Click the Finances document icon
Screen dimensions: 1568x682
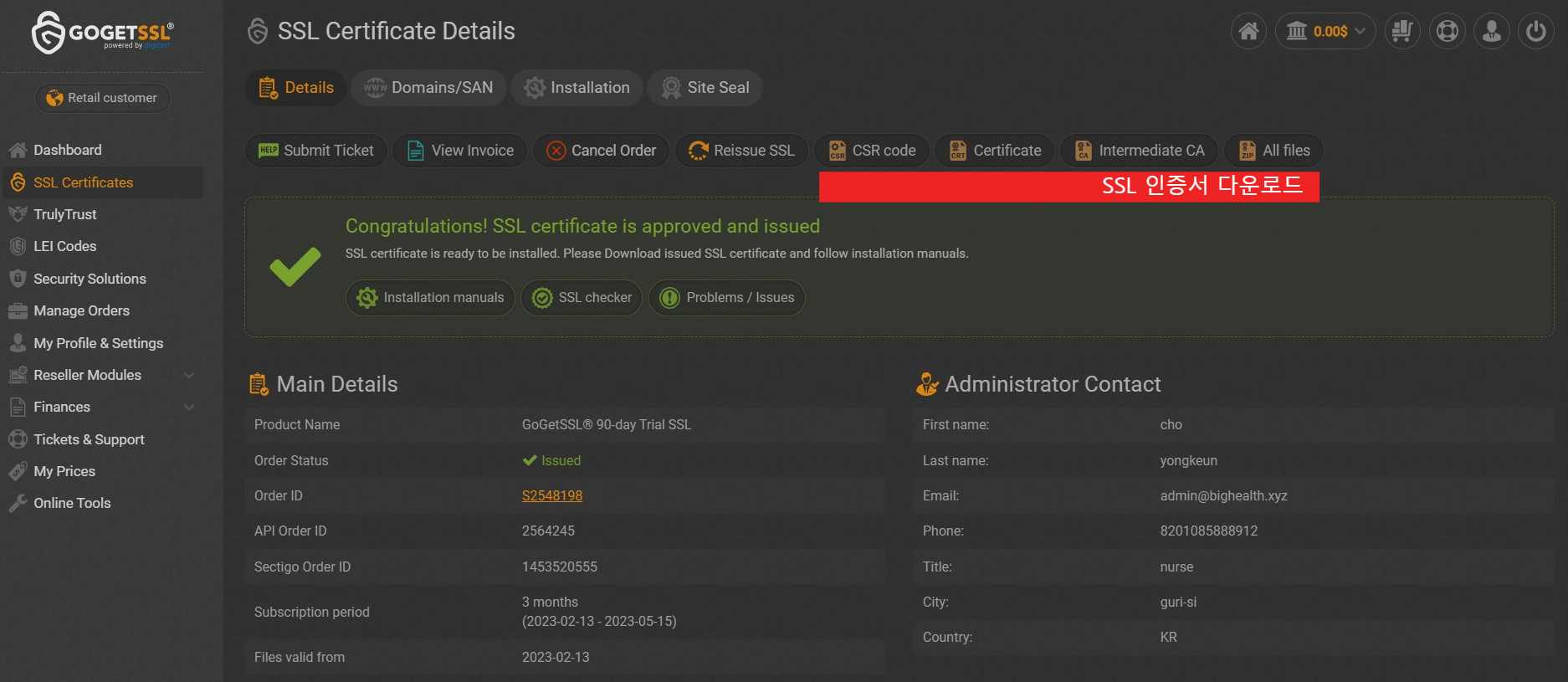coord(18,408)
